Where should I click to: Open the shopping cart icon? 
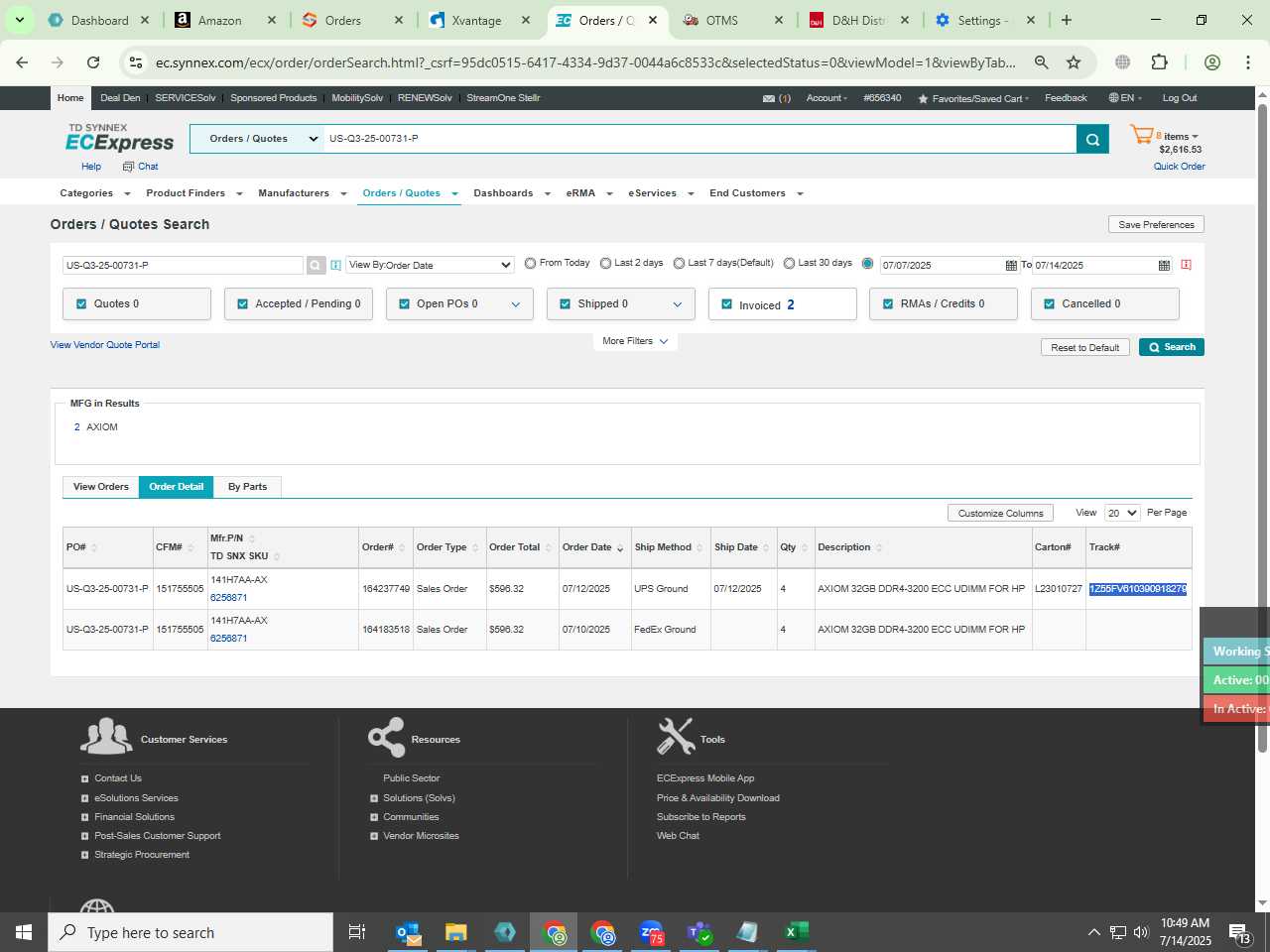tap(1142, 135)
